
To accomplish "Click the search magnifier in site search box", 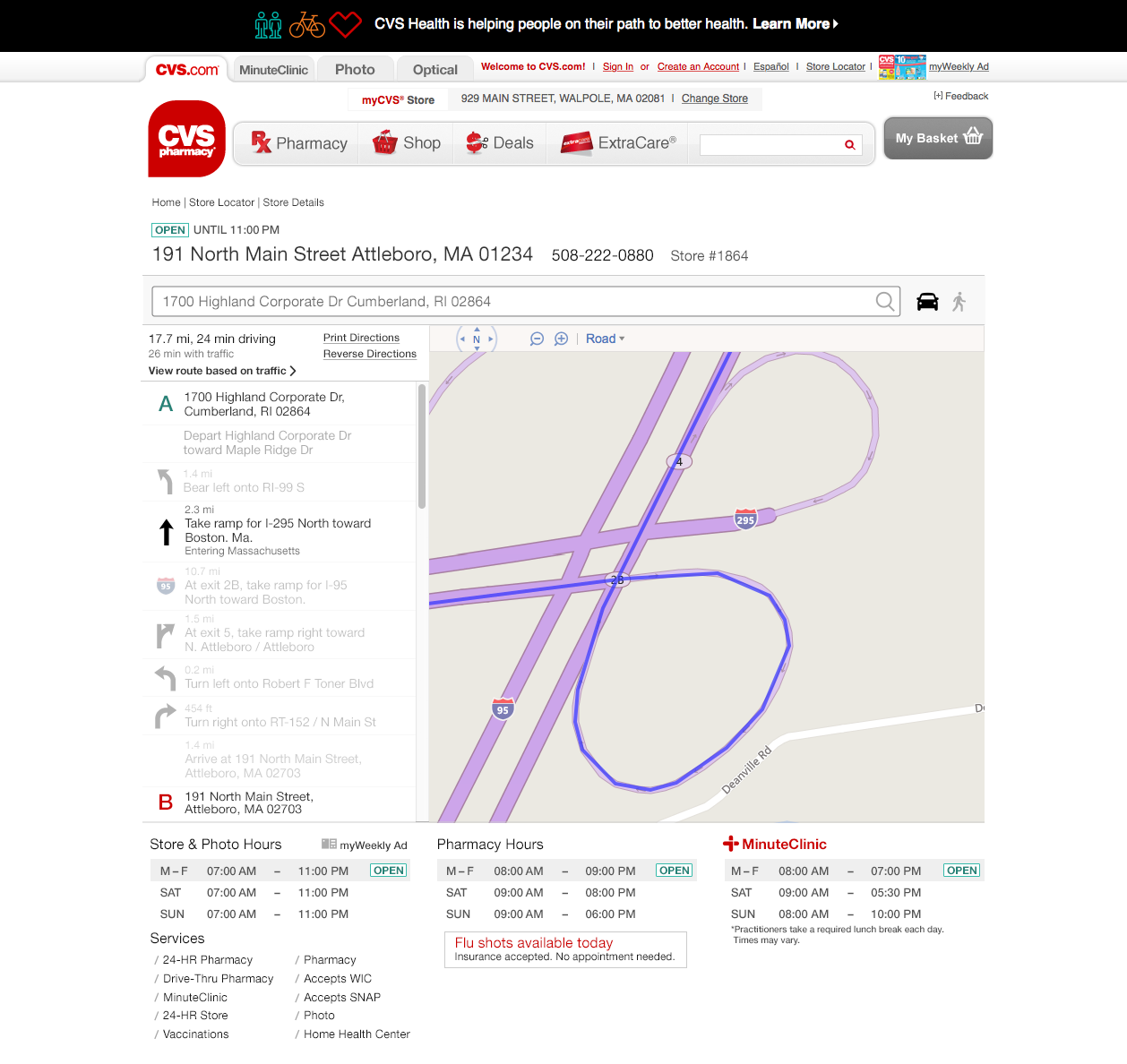I will click(x=849, y=144).
